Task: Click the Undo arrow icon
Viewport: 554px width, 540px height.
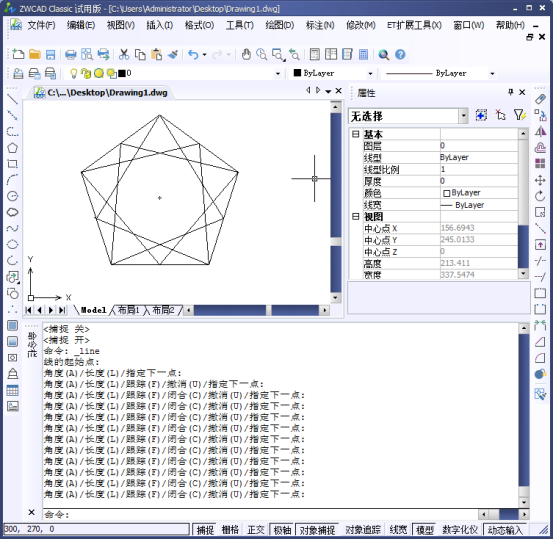Action: click(x=193, y=54)
